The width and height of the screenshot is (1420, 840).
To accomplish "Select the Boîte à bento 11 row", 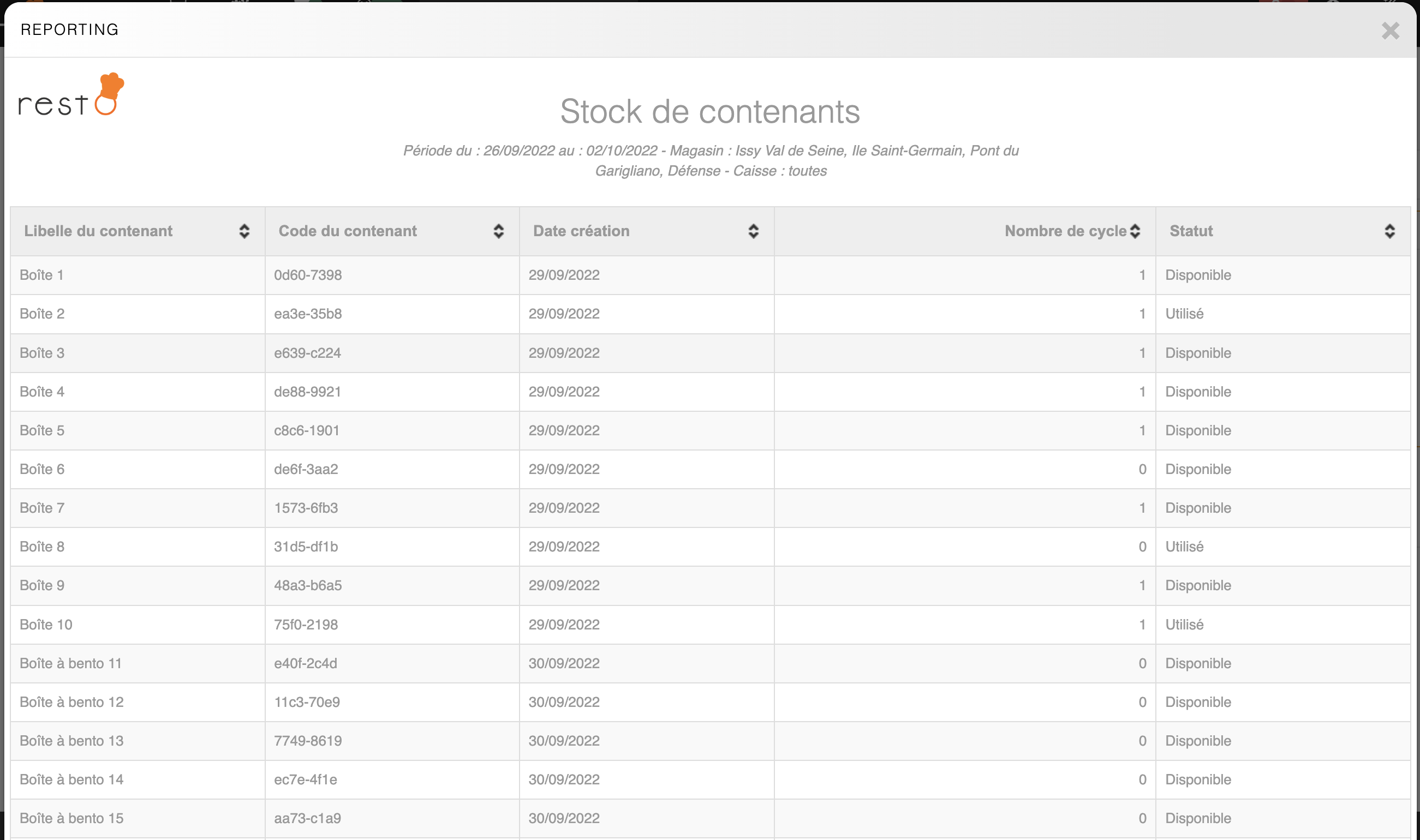I will (71, 663).
